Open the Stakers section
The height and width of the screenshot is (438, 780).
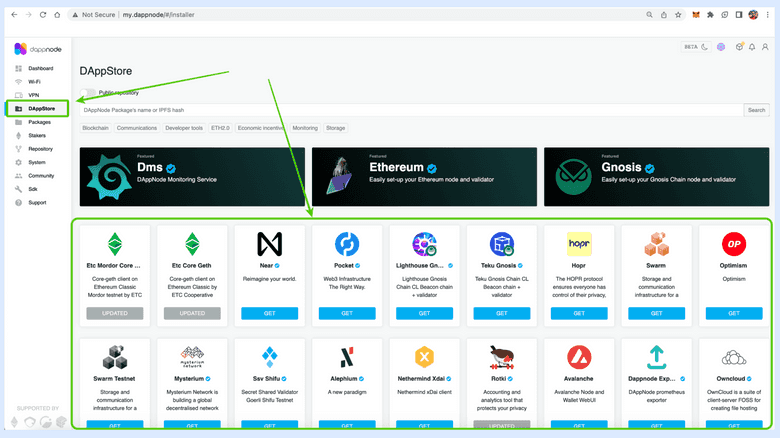point(37,135)
